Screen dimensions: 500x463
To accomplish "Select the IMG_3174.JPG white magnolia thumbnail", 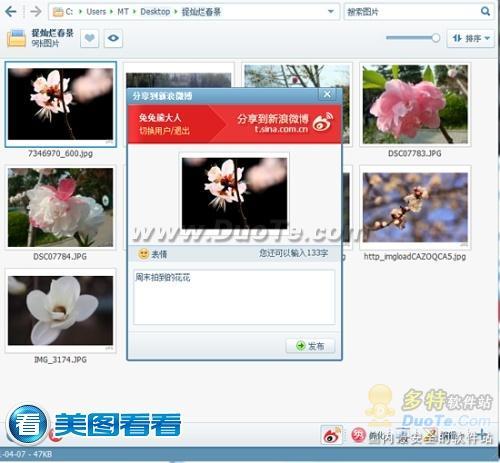I will coord(60,311).
